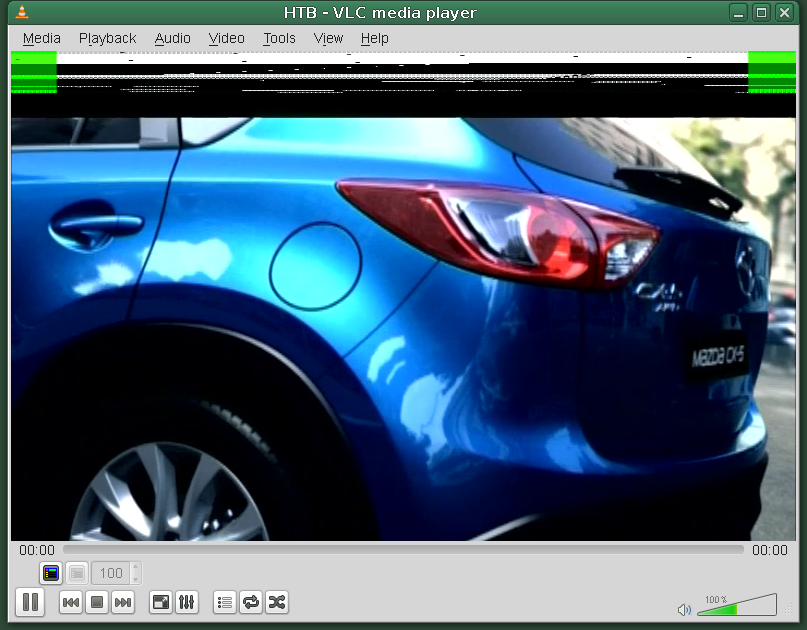The height and width of the screenshot is (630, 807).
Task: Toggle the teletext activation button
Action: click(51, 573)
